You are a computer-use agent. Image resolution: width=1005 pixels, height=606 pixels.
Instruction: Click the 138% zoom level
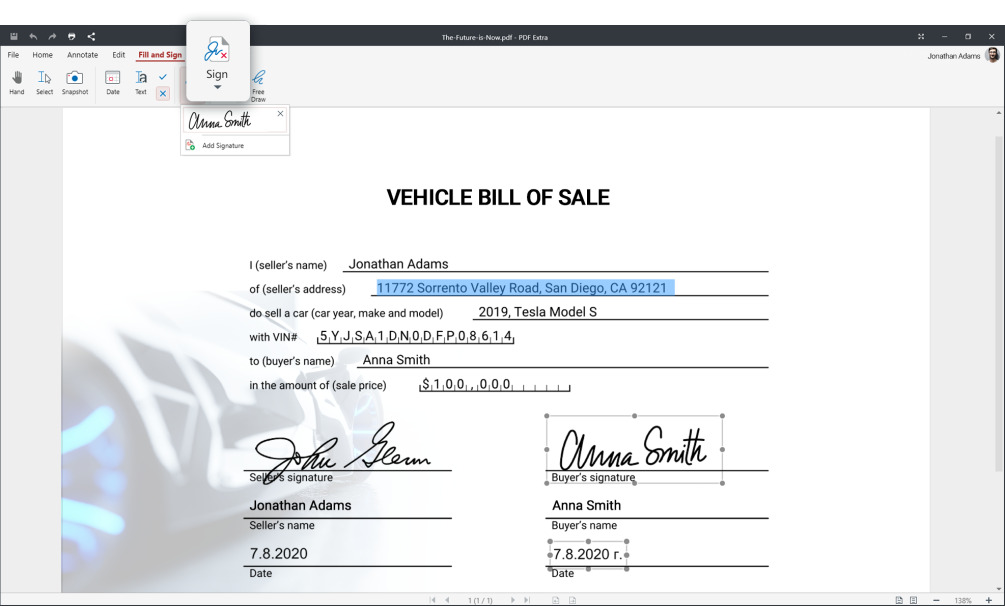coord(963,601)
